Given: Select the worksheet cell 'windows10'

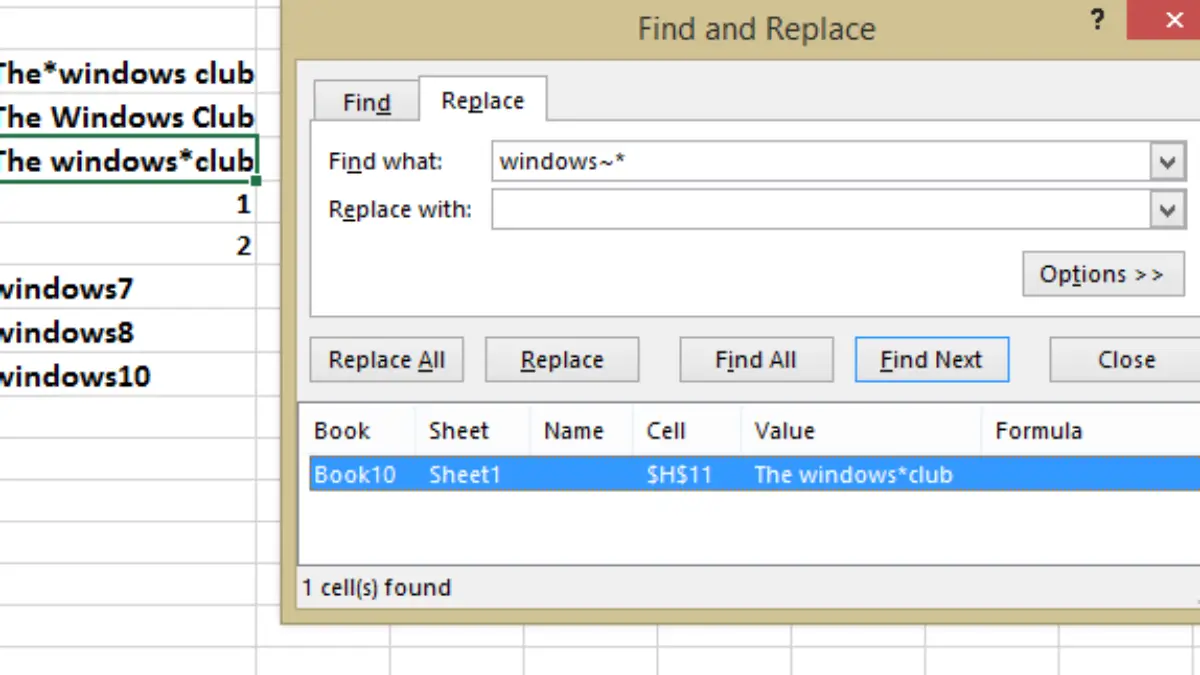Looking at the screenshot, I should (x=127, y=376).
